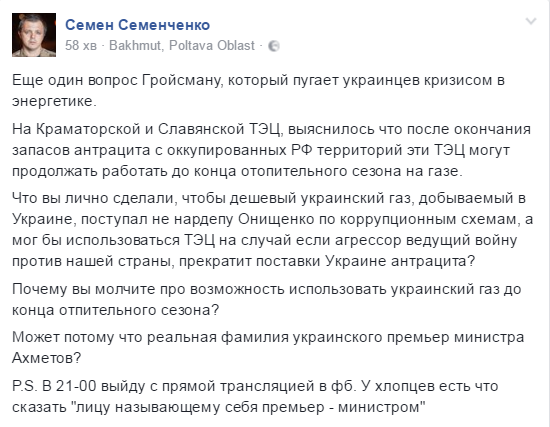Screen dimensions: 550x427
Task: Click the public globe privacy icon
Action: coord(274,46)
